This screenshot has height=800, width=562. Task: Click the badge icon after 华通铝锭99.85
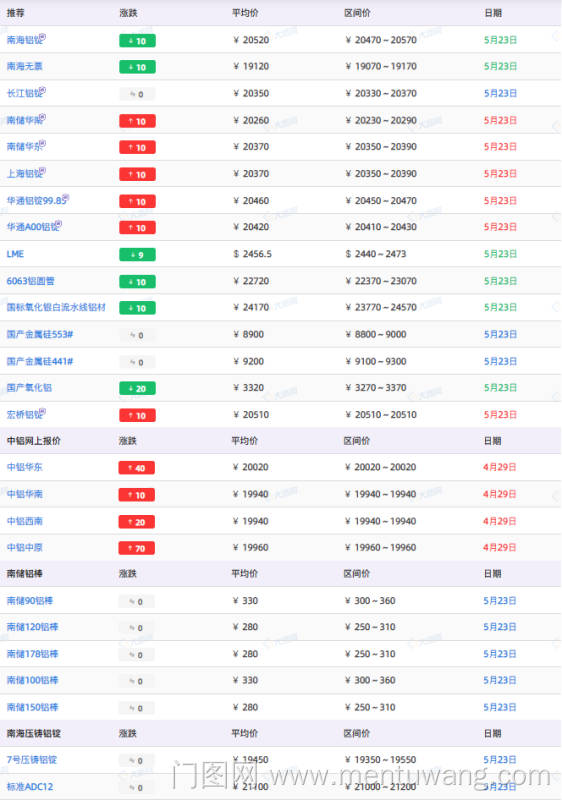pyautogui.click(x=66, y=197)
